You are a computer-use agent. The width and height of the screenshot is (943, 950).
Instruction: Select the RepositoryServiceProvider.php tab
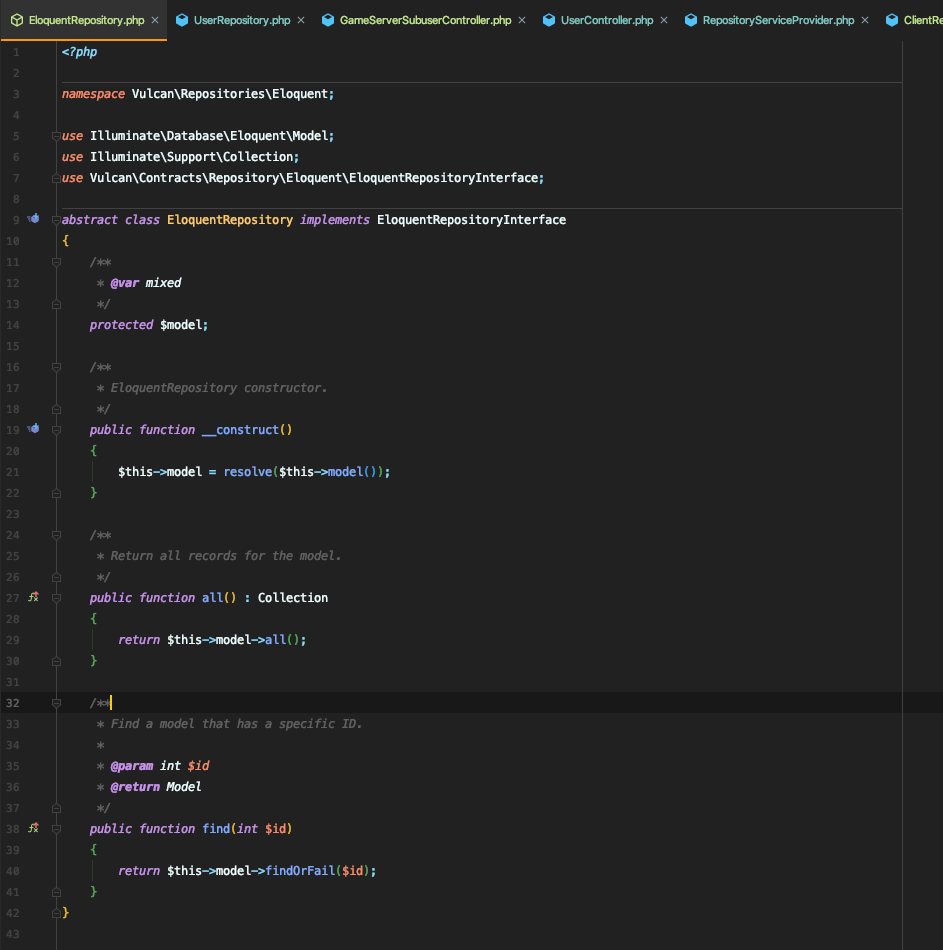778,20
